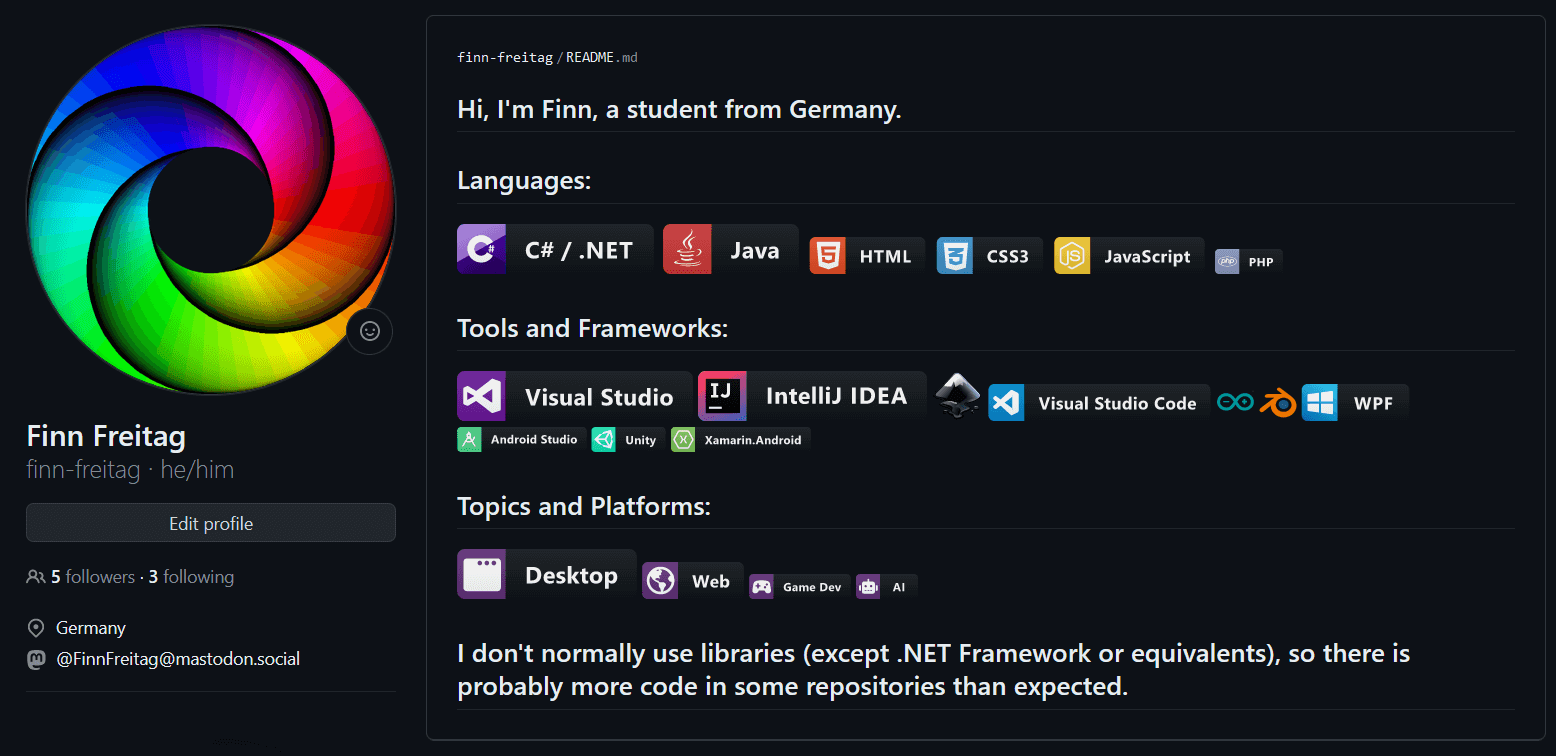Open the @FinnFreitag@mastodon.social link
Viewport: 1556px width, 756px height.
178,659
